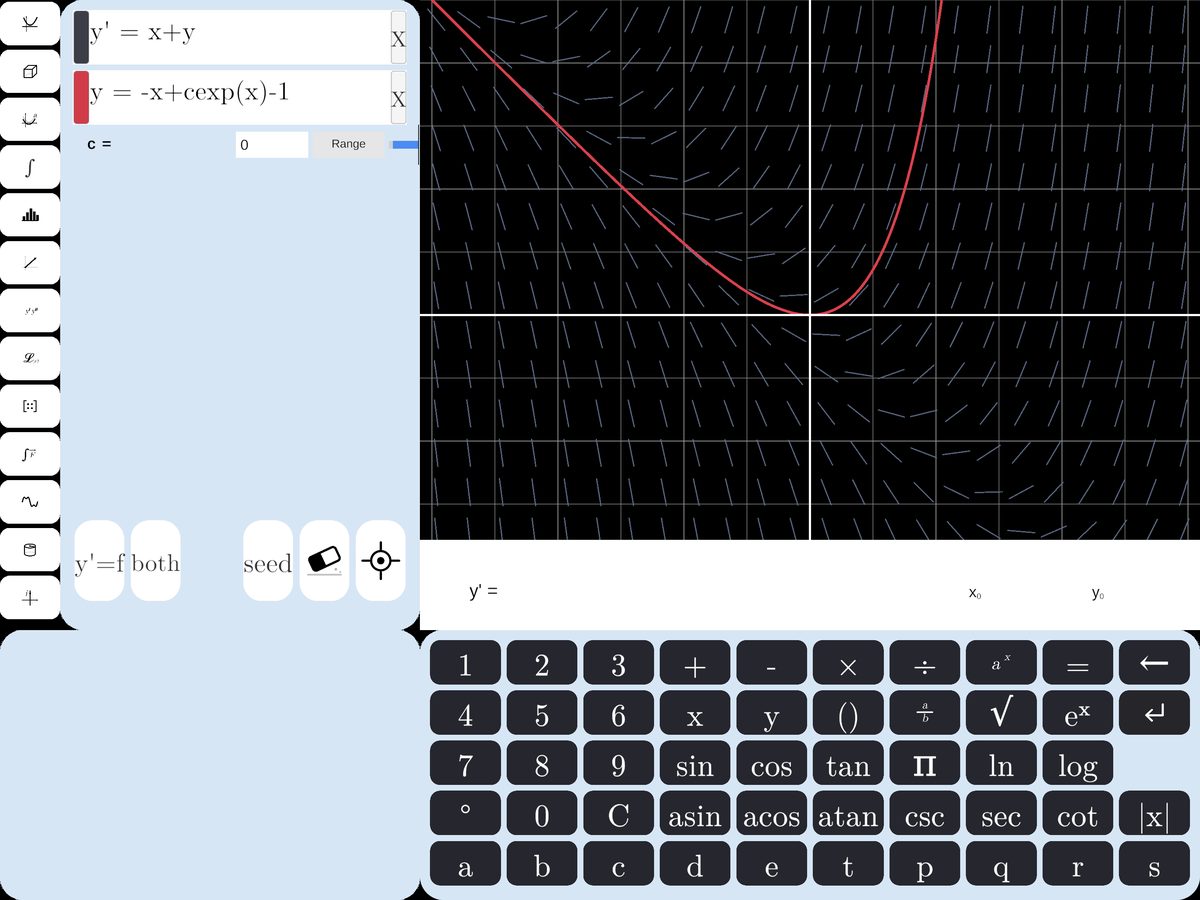Tap the a^x exponent key
The image size is (1200, 900).
(1001, 663)
